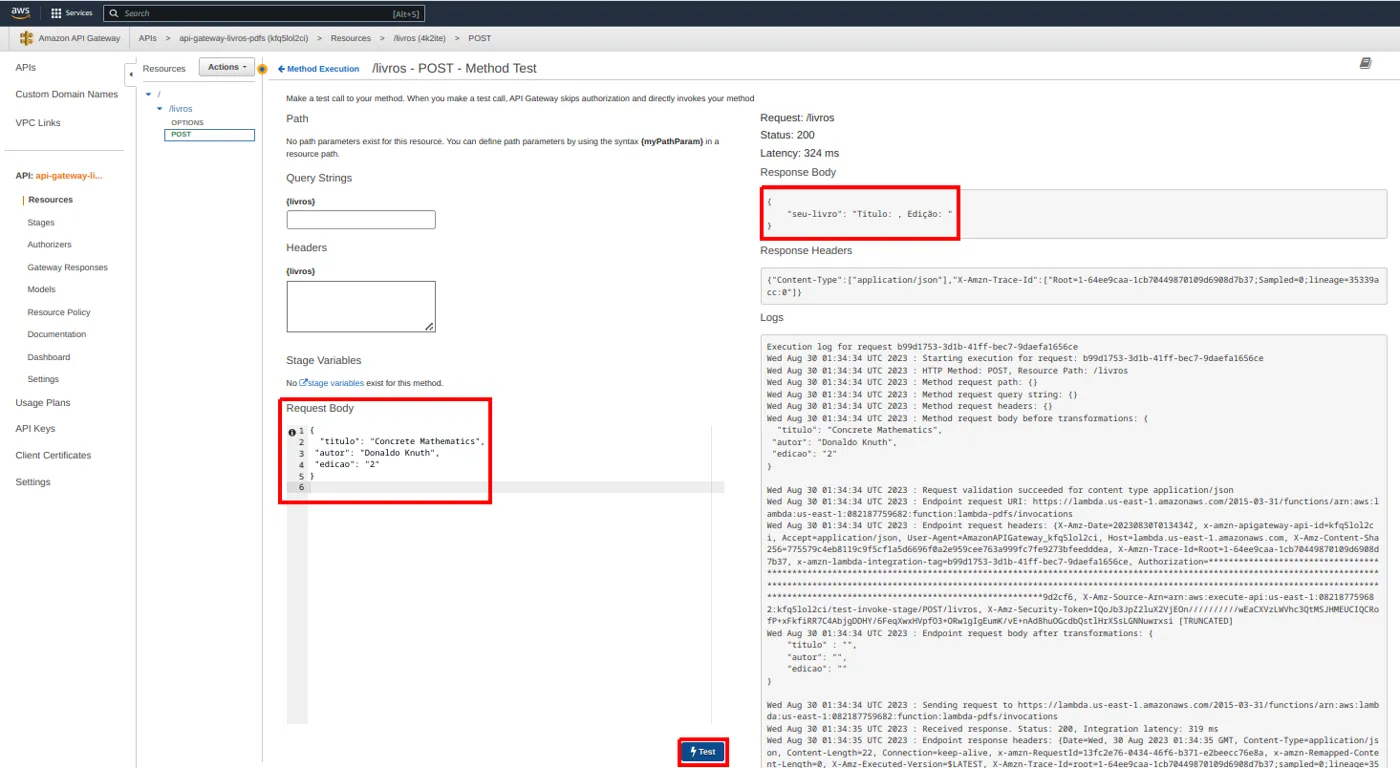Click the Response Body JSON box
1400x768 pixels.
(1073, 213)
